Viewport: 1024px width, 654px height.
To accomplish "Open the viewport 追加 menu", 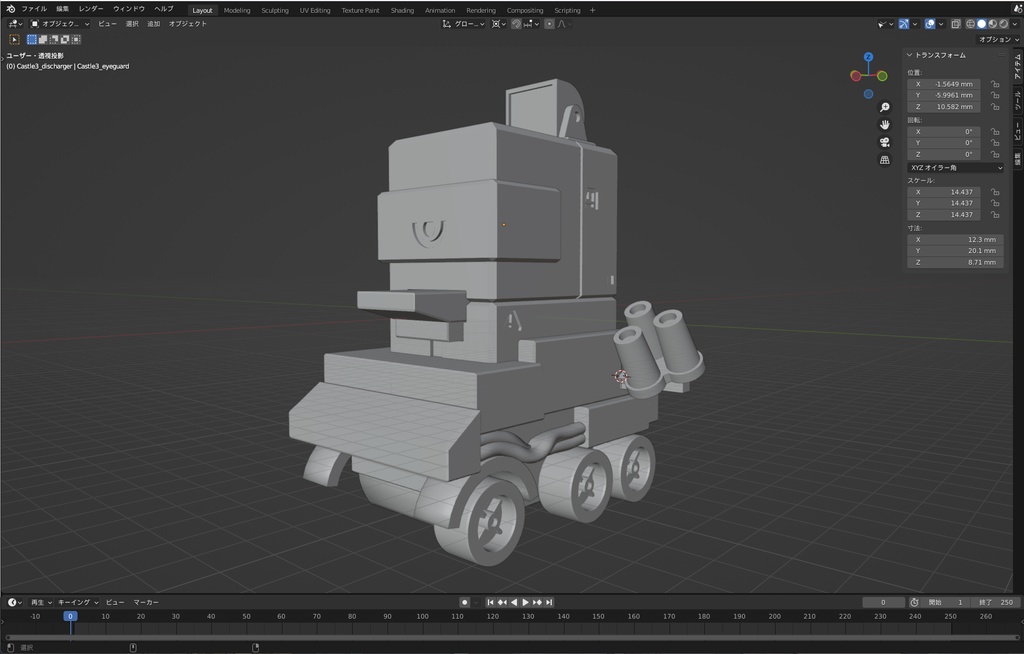I will click(153, 24).
